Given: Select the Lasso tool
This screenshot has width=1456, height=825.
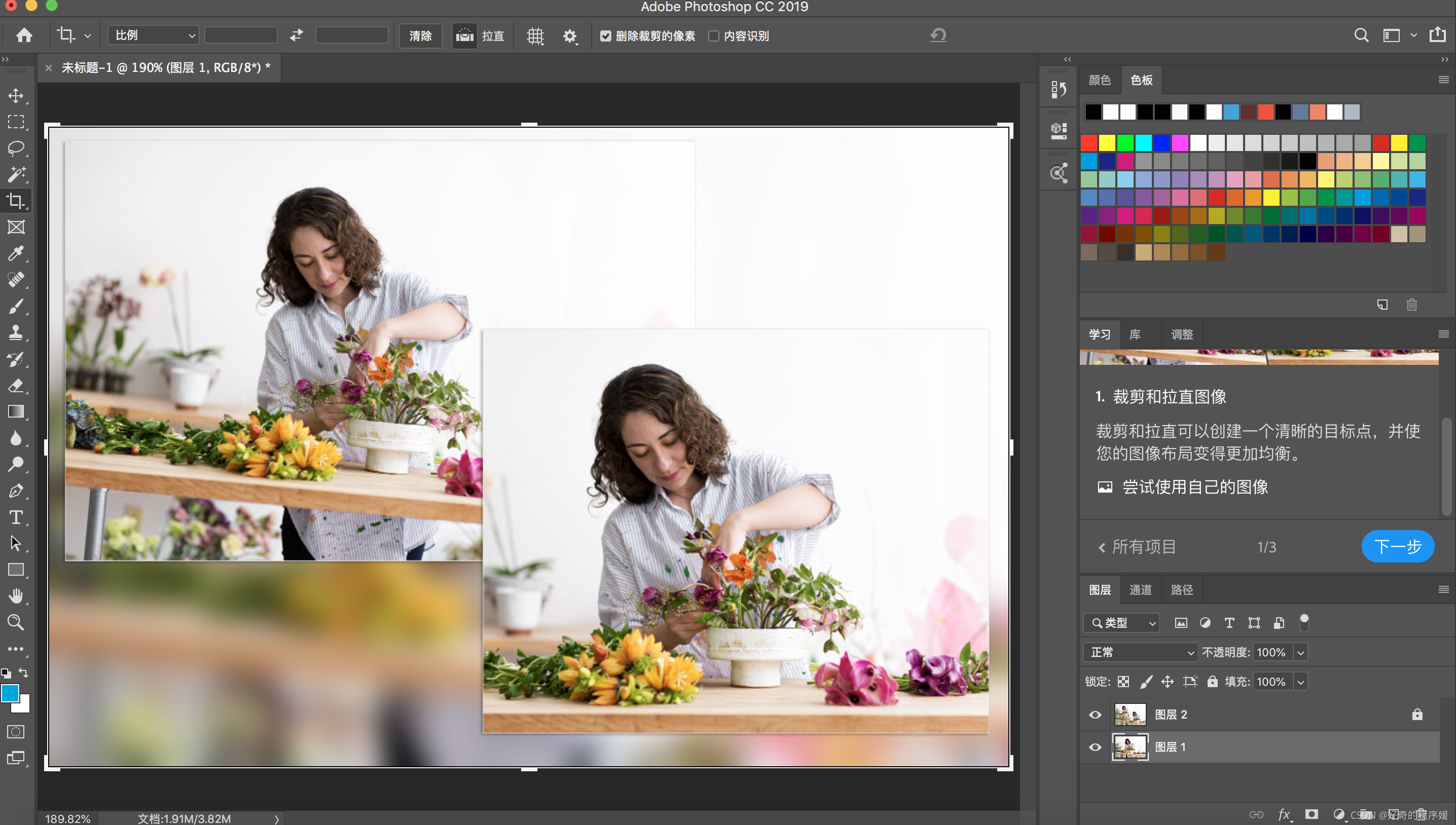Looking at the screenshot, I should pyautogui.click(x=16, y=148).
